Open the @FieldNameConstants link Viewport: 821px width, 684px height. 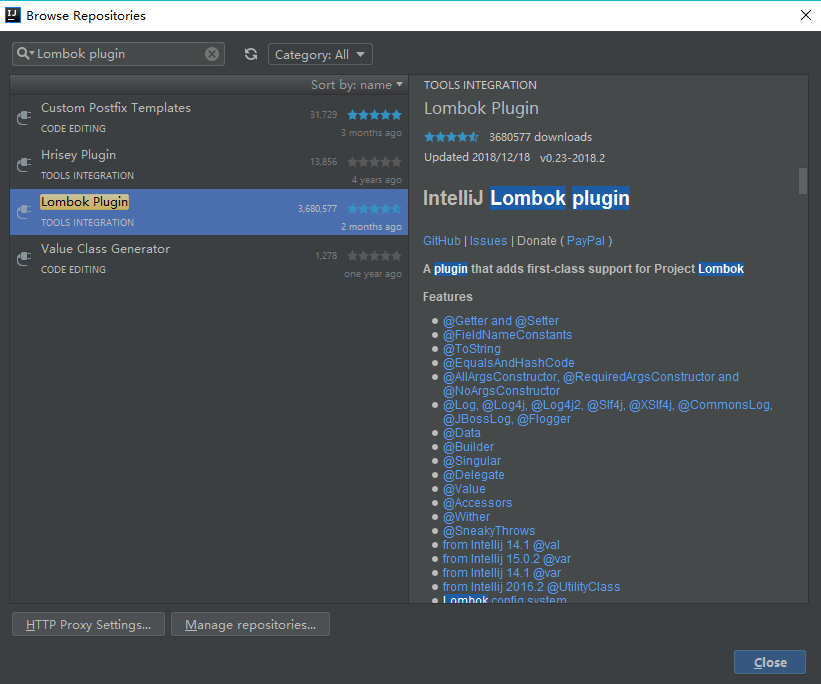pyautogui.click(x=507, y=335)
